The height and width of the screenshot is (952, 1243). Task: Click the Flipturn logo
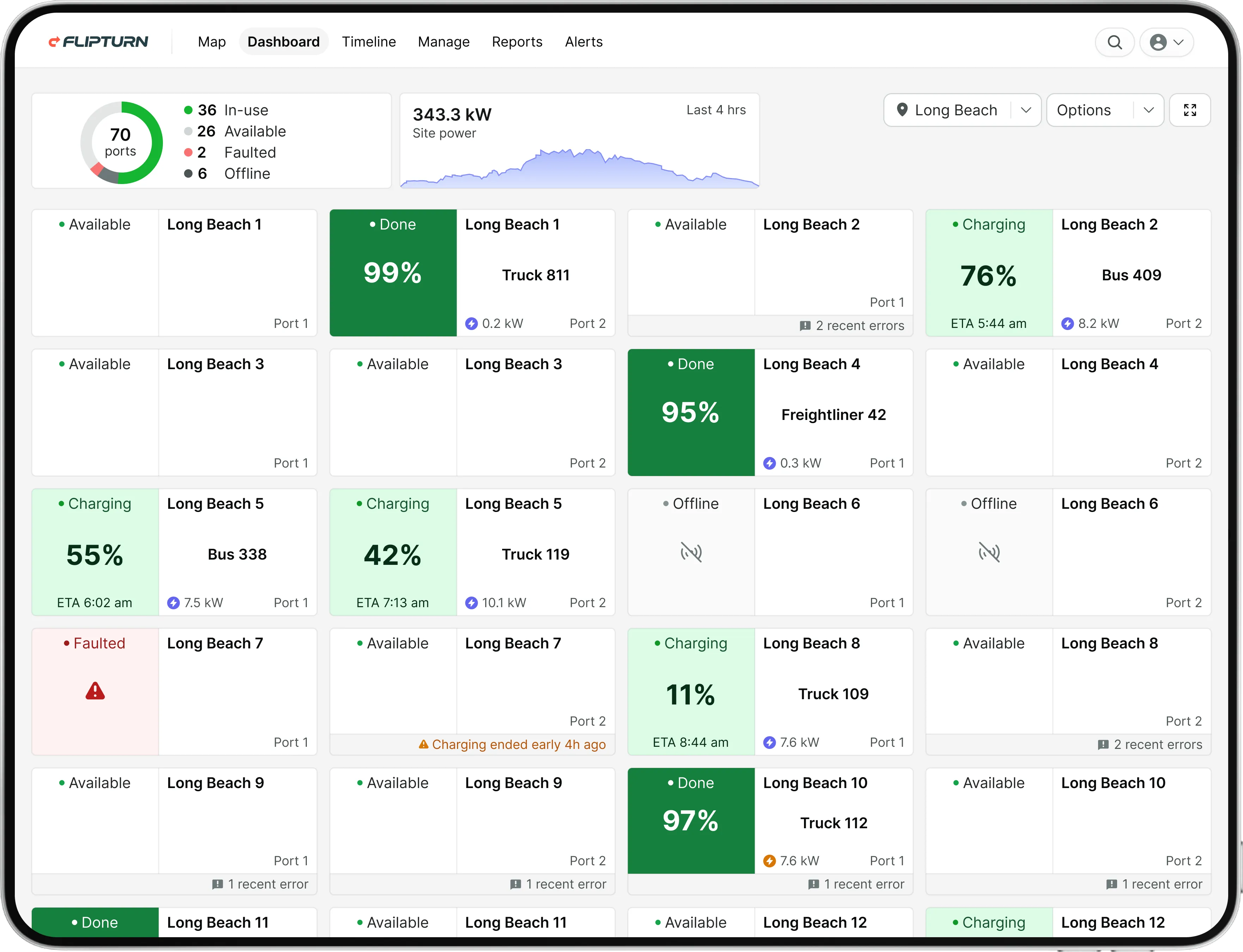99,41
